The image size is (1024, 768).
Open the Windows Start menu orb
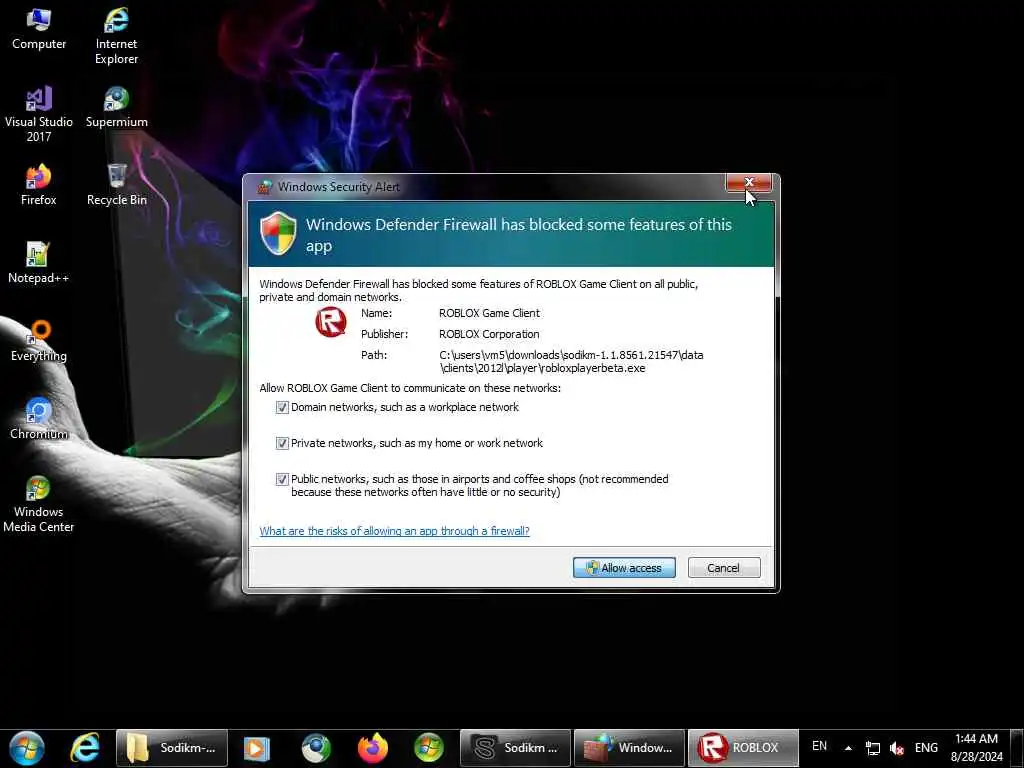point(27,748)
